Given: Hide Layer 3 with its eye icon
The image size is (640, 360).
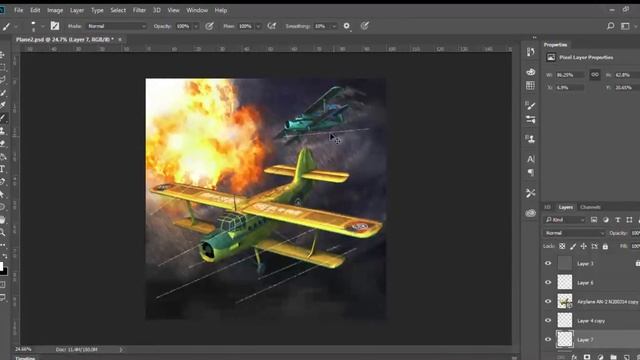Looking at the screenshot, I should click(548, 263).
